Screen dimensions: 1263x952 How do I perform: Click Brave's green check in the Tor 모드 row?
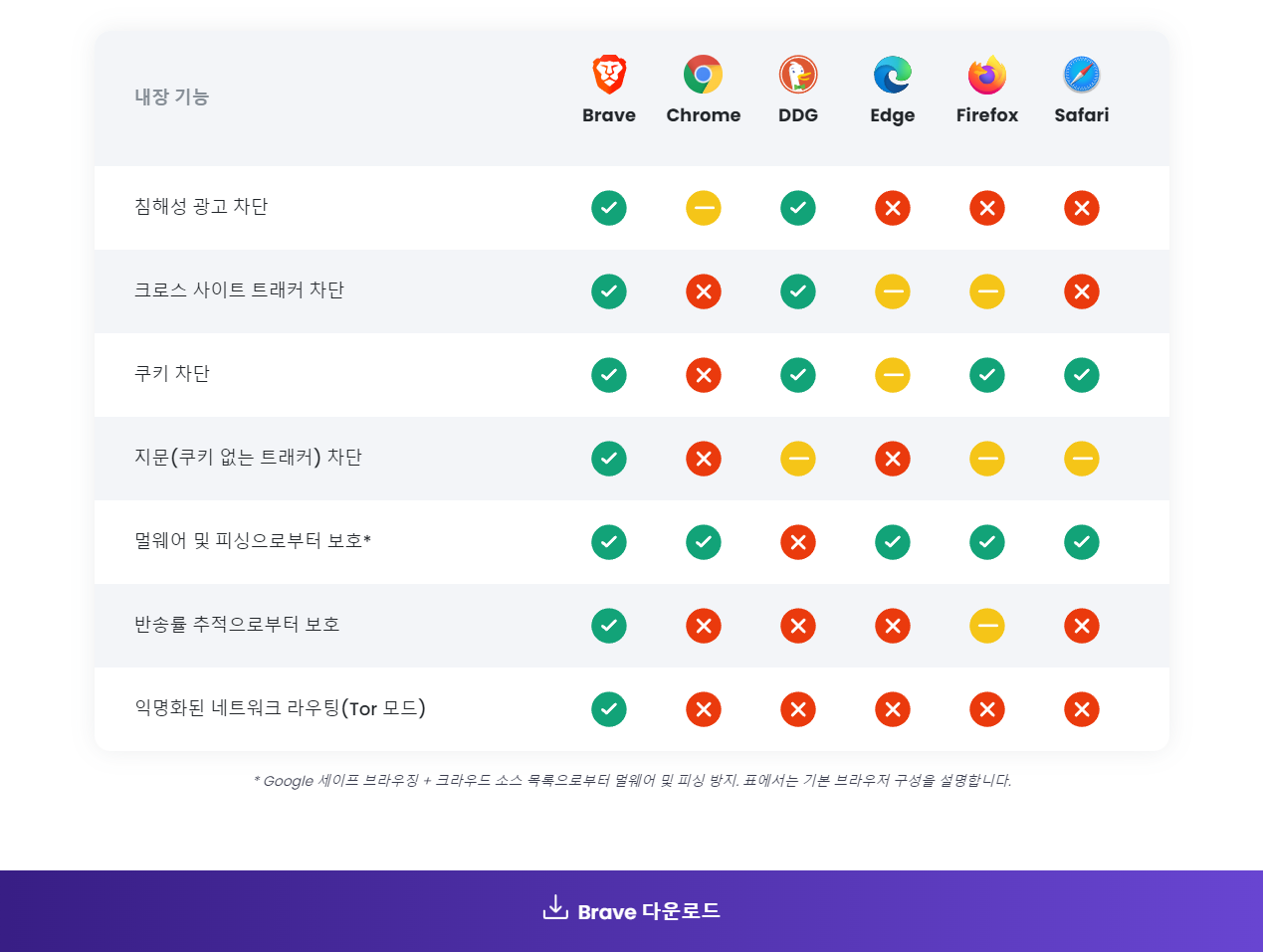(x=609, y=709)
